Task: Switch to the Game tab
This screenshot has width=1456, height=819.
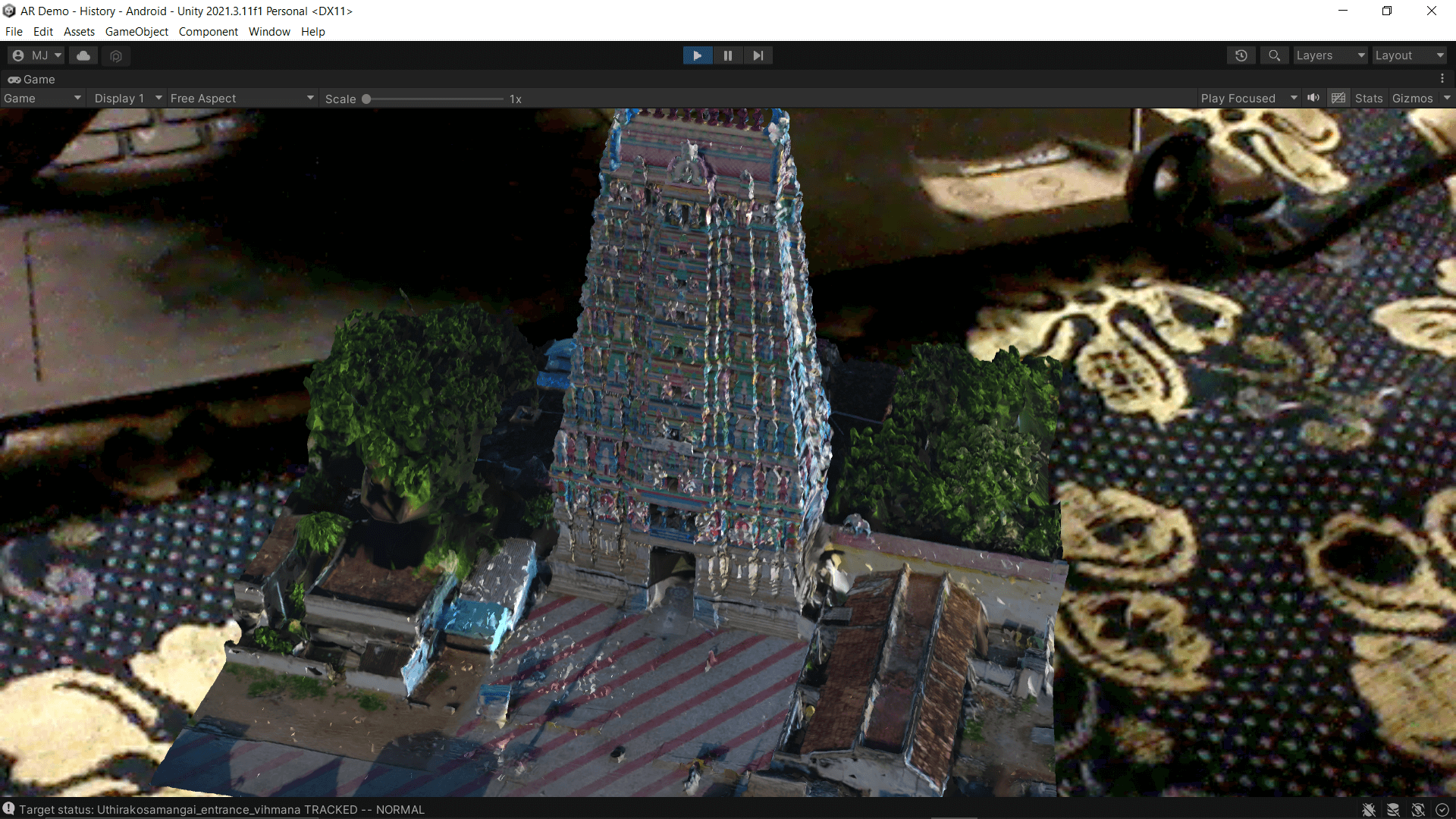Action: [32, 80]
